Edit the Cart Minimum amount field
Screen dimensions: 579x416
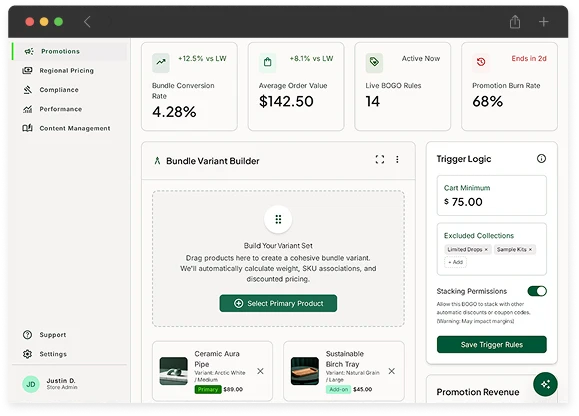click(491, 196)
